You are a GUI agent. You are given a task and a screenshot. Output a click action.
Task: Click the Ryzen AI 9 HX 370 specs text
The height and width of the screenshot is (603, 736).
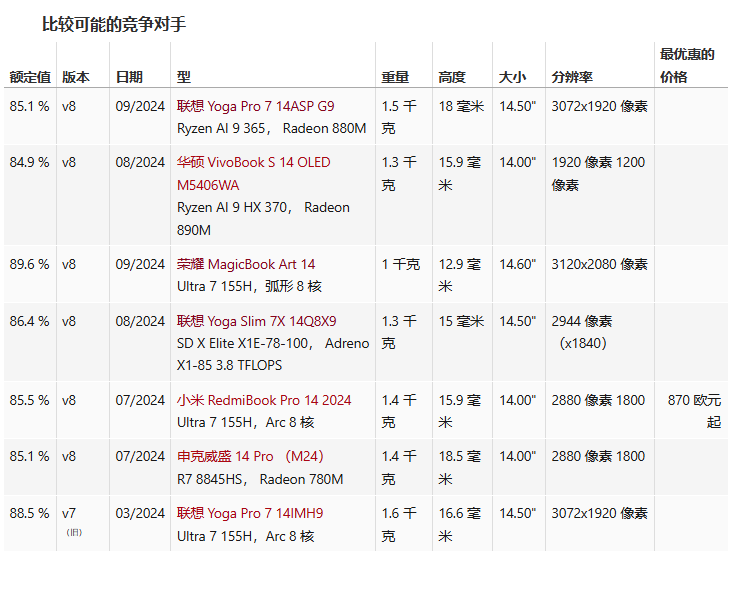click(x=263, y=219)
